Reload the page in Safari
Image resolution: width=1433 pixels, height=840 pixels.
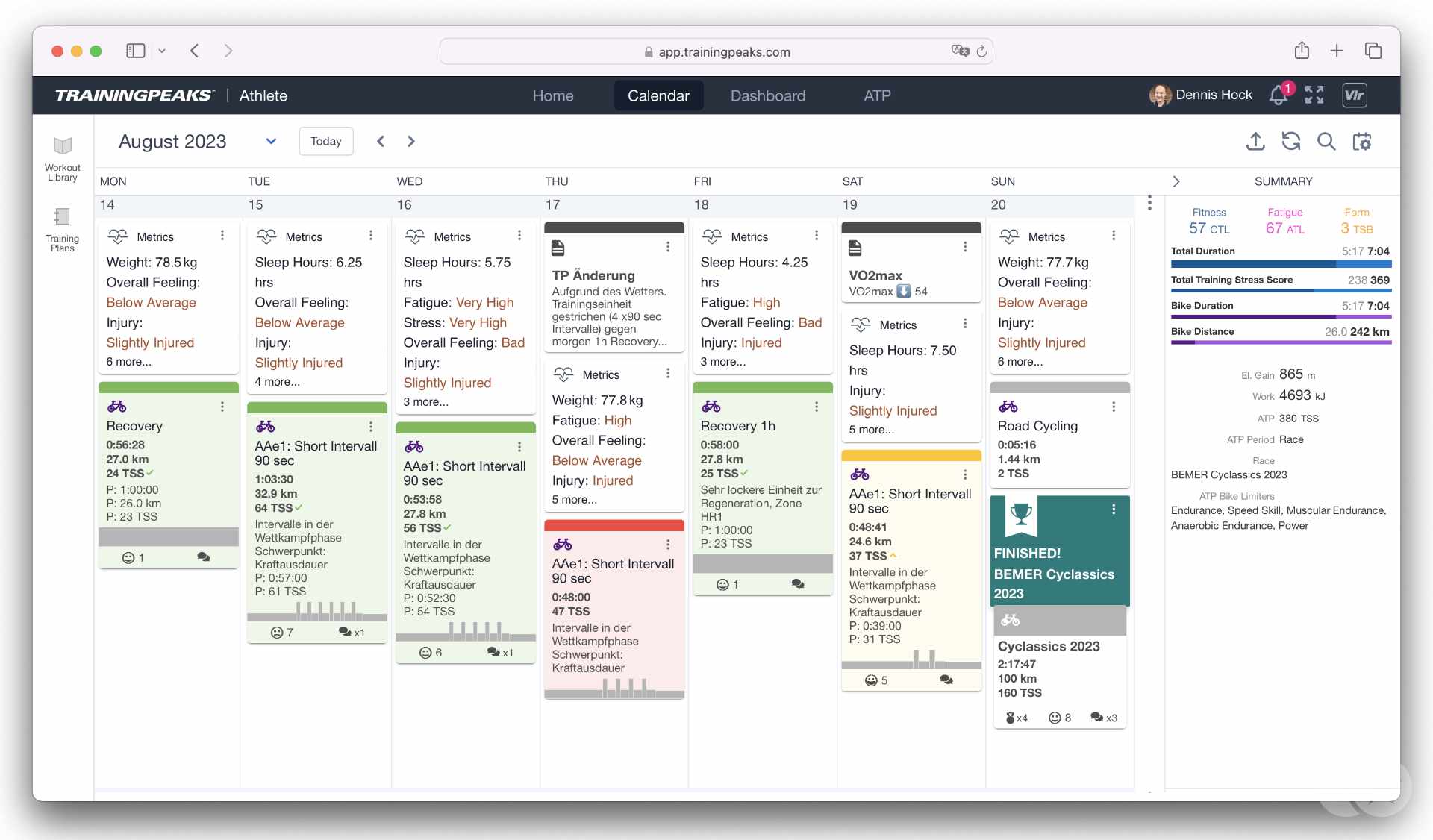(x=981, y=51)
